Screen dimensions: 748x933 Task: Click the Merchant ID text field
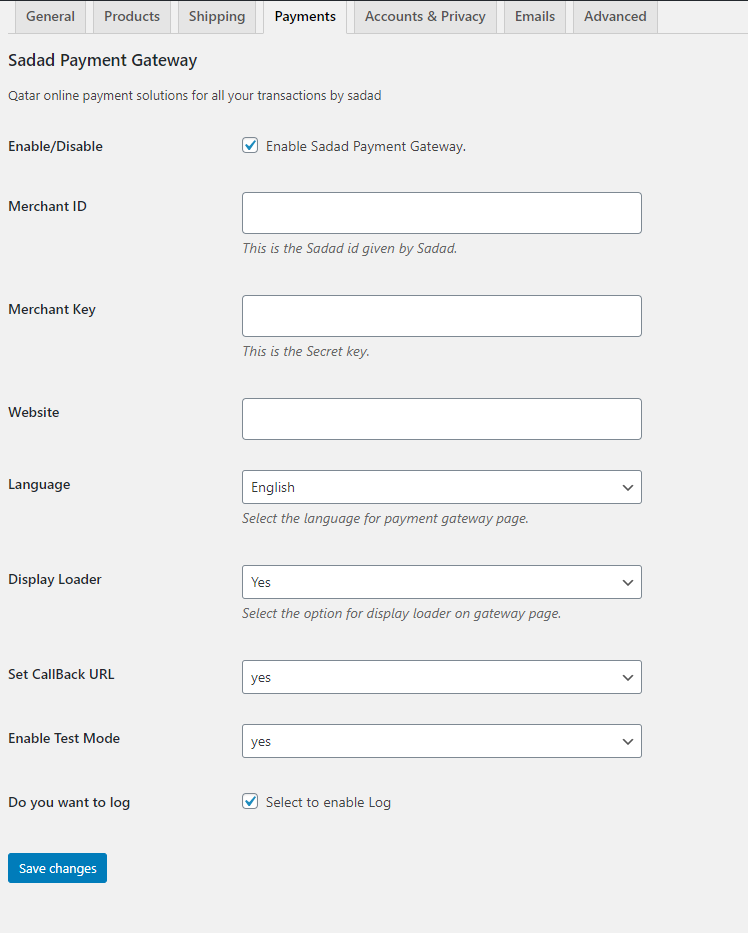pos(441,213)
